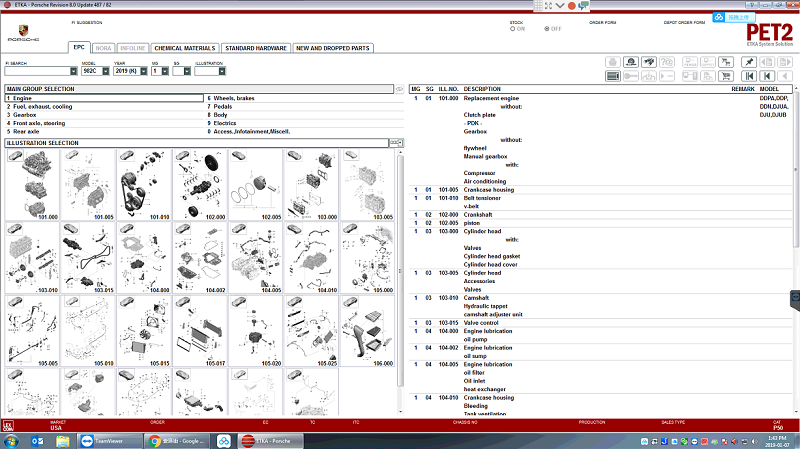Click the hierarchy tree icon in the toolbar
Viewport: 800px width, 449px height.
coord(649,77)
